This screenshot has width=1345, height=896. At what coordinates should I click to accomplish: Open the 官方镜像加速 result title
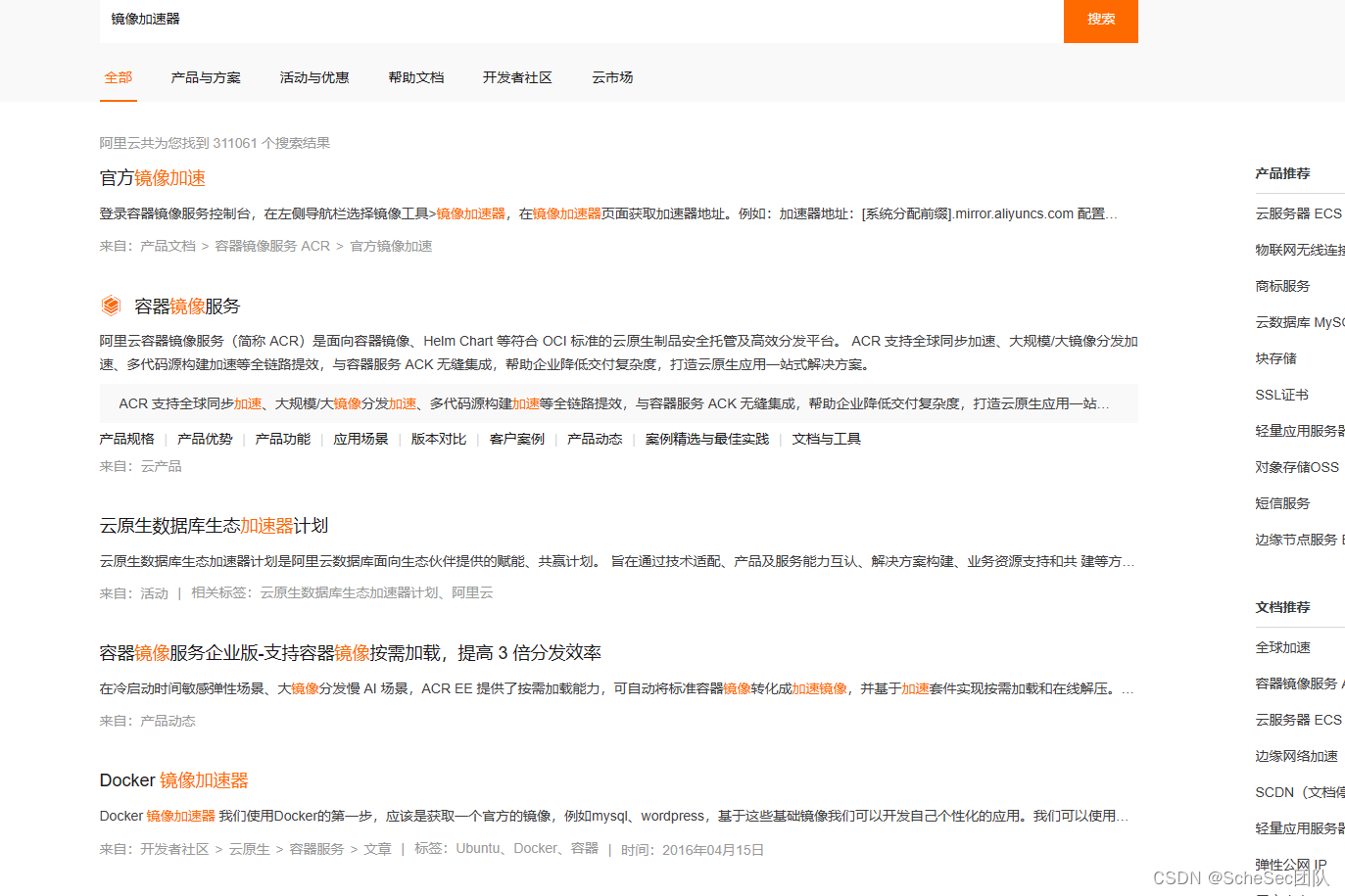[152, 178]
